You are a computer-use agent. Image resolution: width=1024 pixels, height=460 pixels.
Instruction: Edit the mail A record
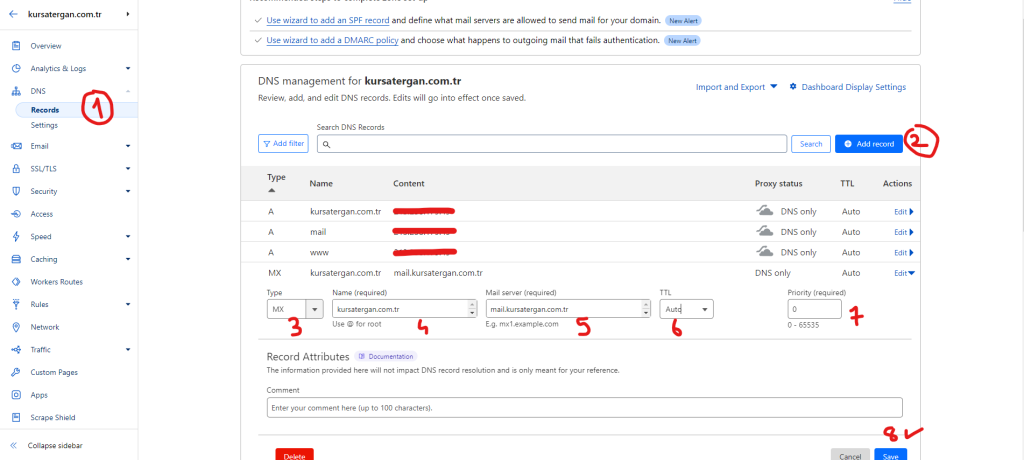tap(904, 232)
